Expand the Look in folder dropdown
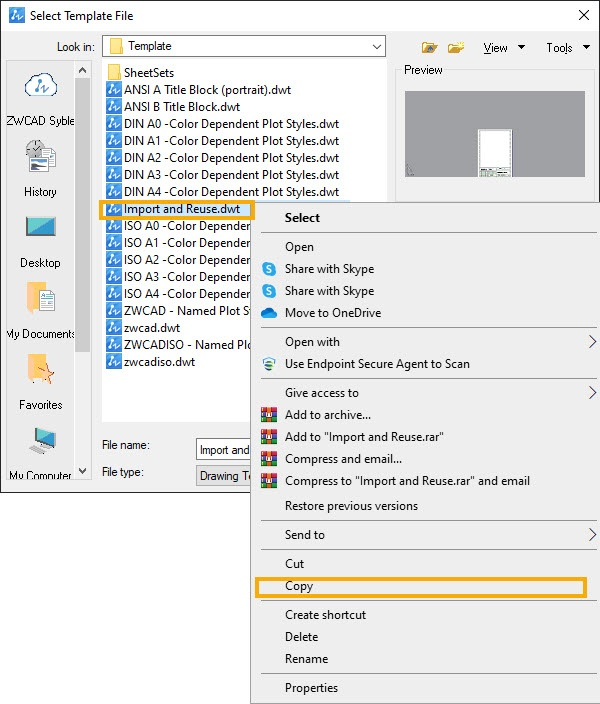Image resolution: width=600 pixels, height=704 pixels. [377, 46]
